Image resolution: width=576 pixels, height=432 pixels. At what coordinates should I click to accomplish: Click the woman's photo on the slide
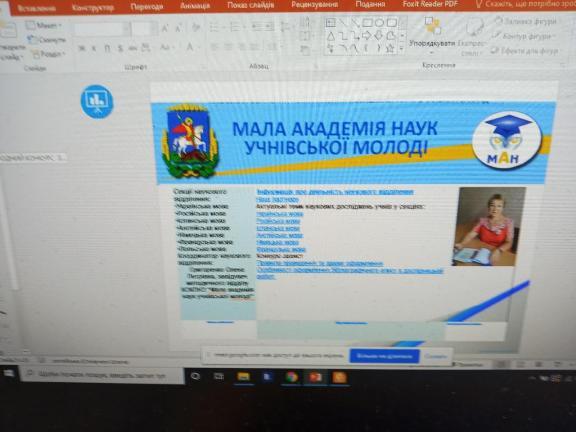pyautogui.click(x=489, y=226)
